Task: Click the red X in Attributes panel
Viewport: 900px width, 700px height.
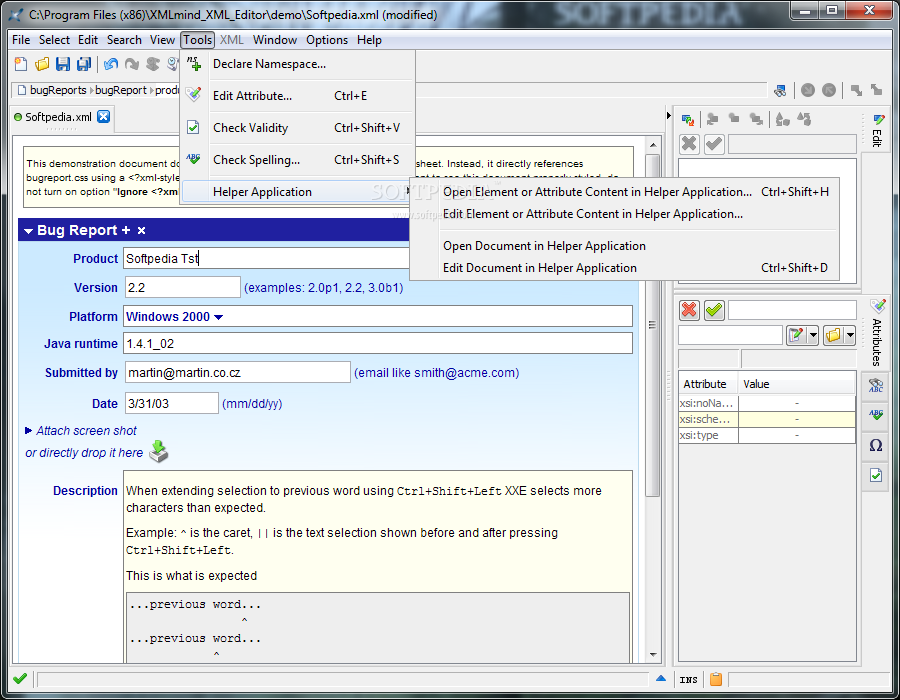Action: [689, 310]
